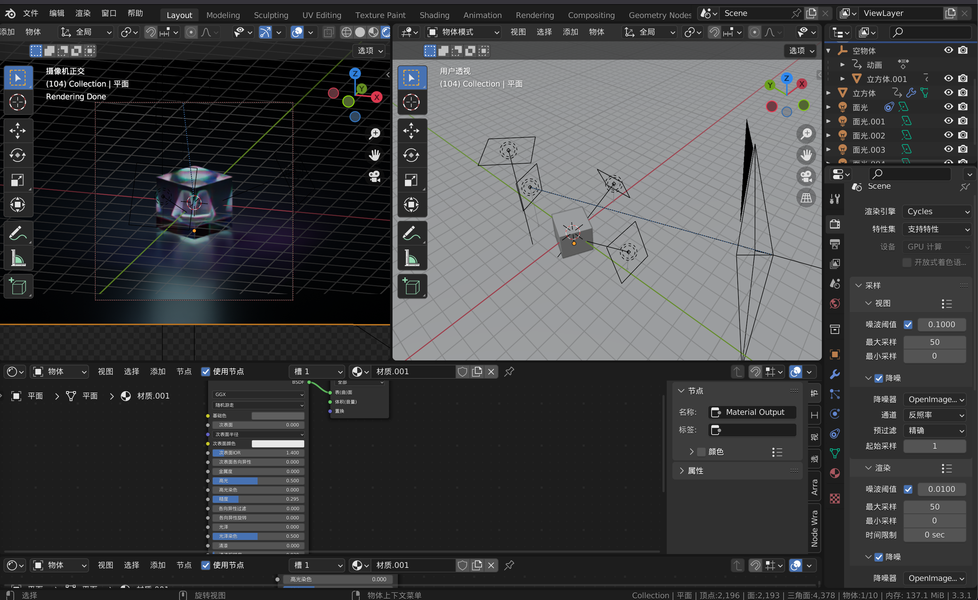Click the 次表面颜色 white color swatch
Viewport: 978px width, 600px height.
tap(278, 443)
